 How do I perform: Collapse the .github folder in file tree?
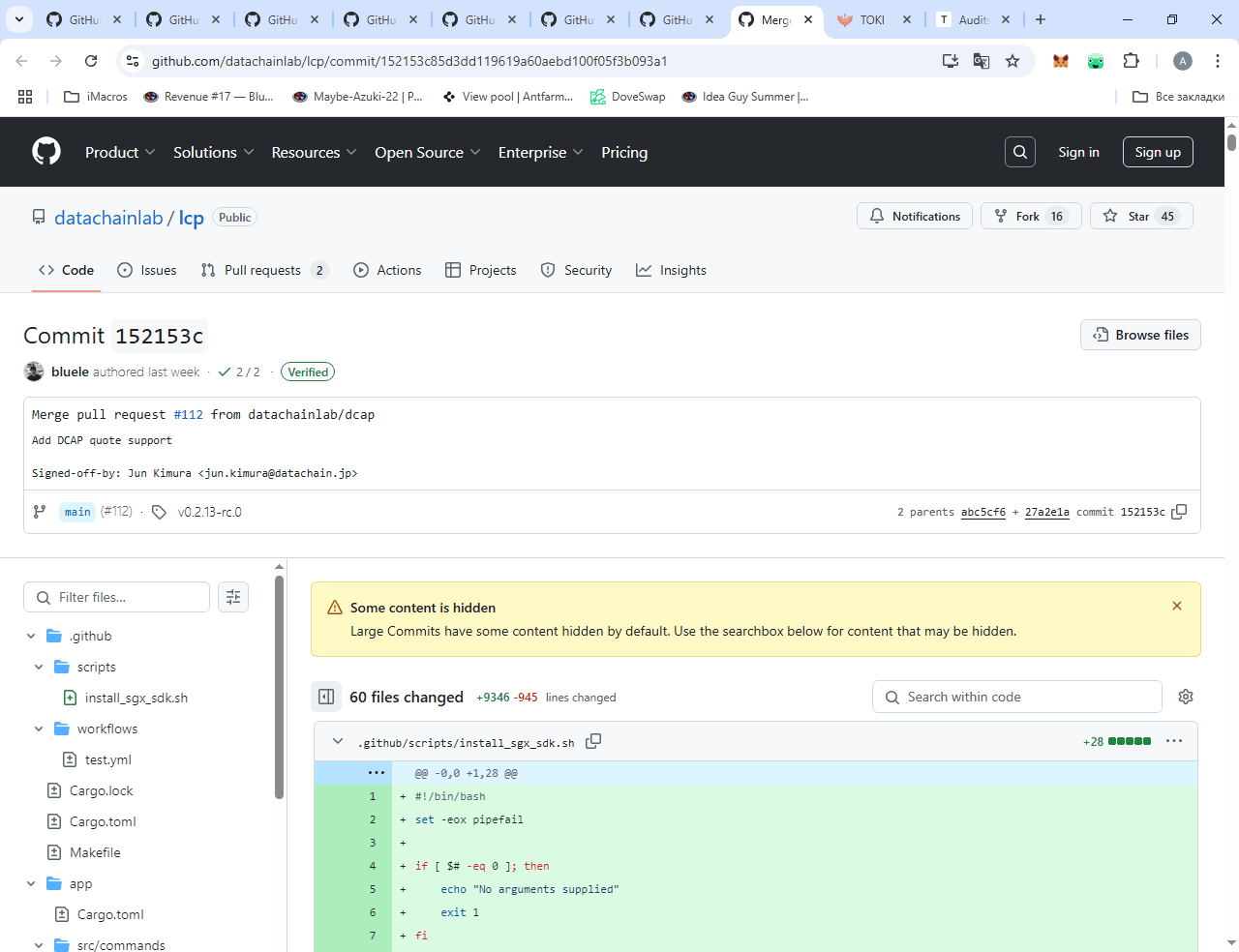click(x=31, y=636)
